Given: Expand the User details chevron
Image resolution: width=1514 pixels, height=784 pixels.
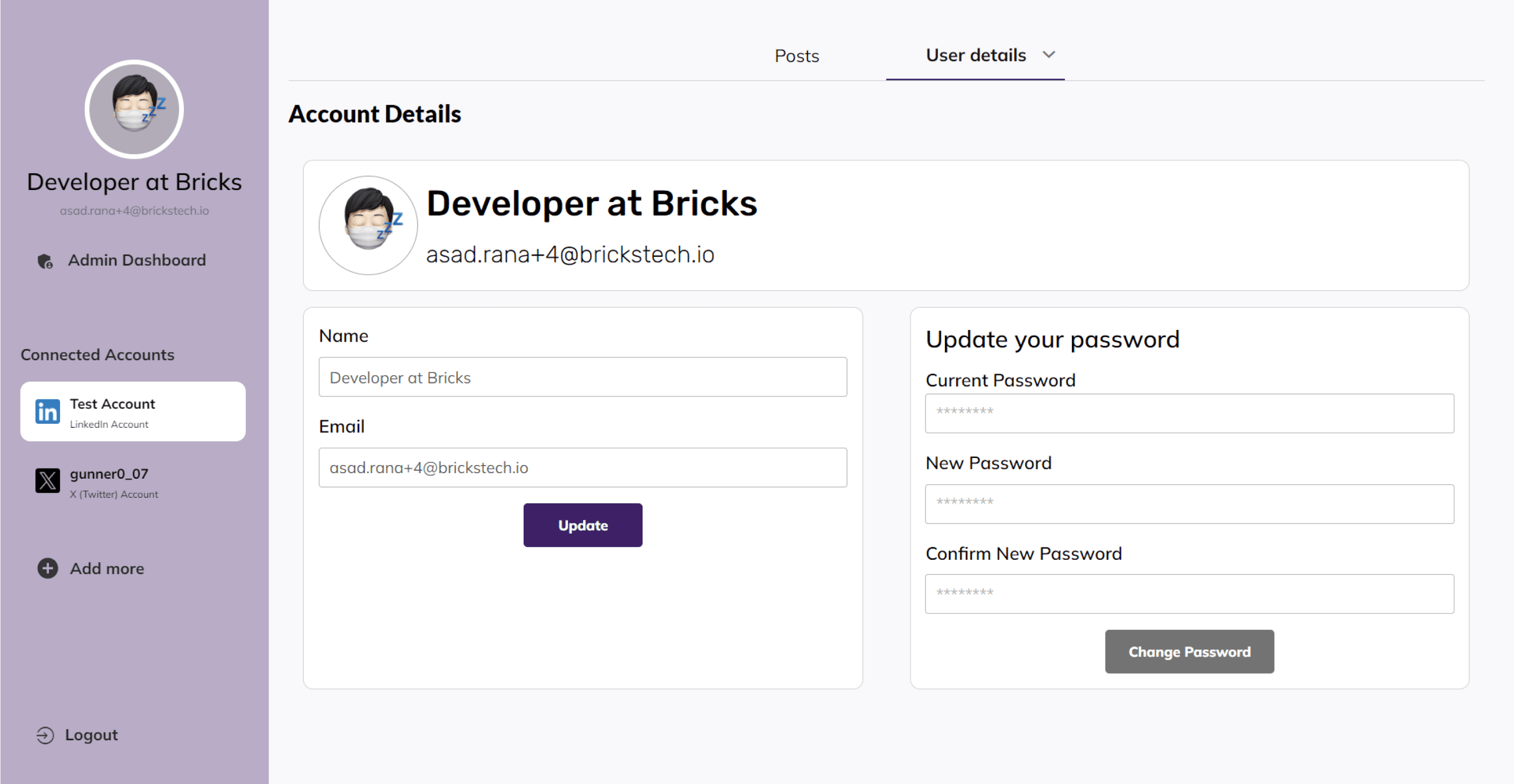Looking at the screenshot, I should [1048, 54].
